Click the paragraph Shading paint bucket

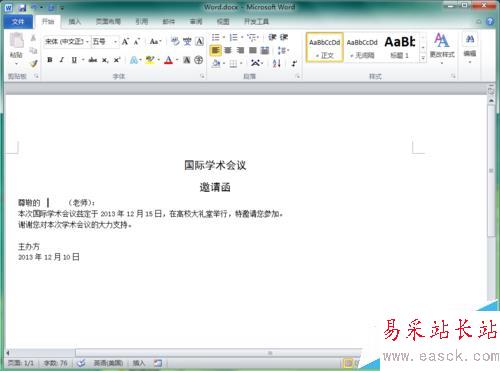(216, 63)
